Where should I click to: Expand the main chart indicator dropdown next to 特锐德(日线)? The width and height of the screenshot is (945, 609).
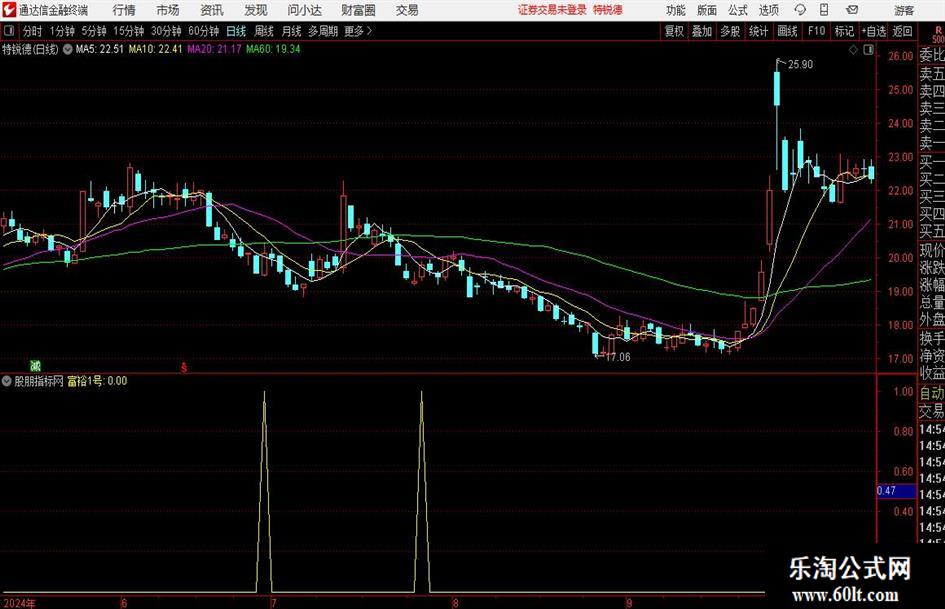pos(68,49)
